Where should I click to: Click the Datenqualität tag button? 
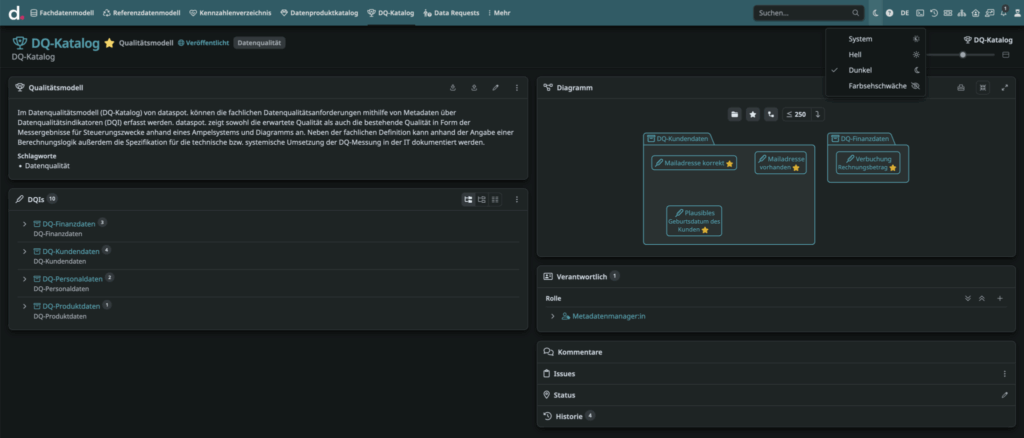(259, 42)
